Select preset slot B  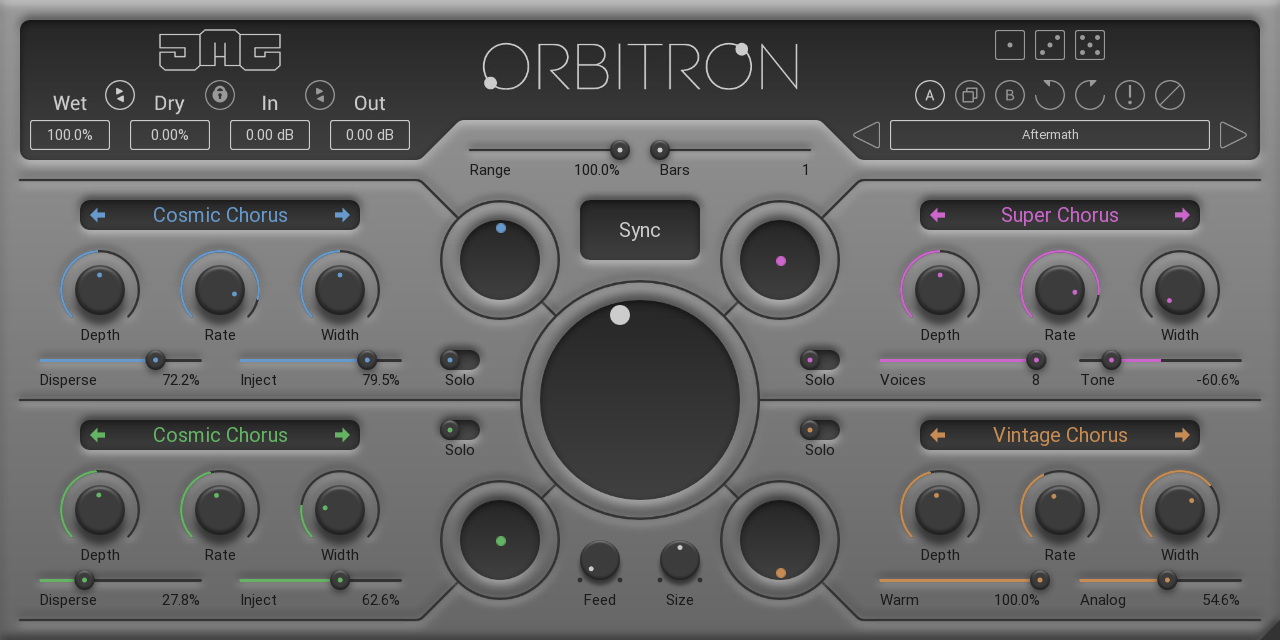point(1009,95)
